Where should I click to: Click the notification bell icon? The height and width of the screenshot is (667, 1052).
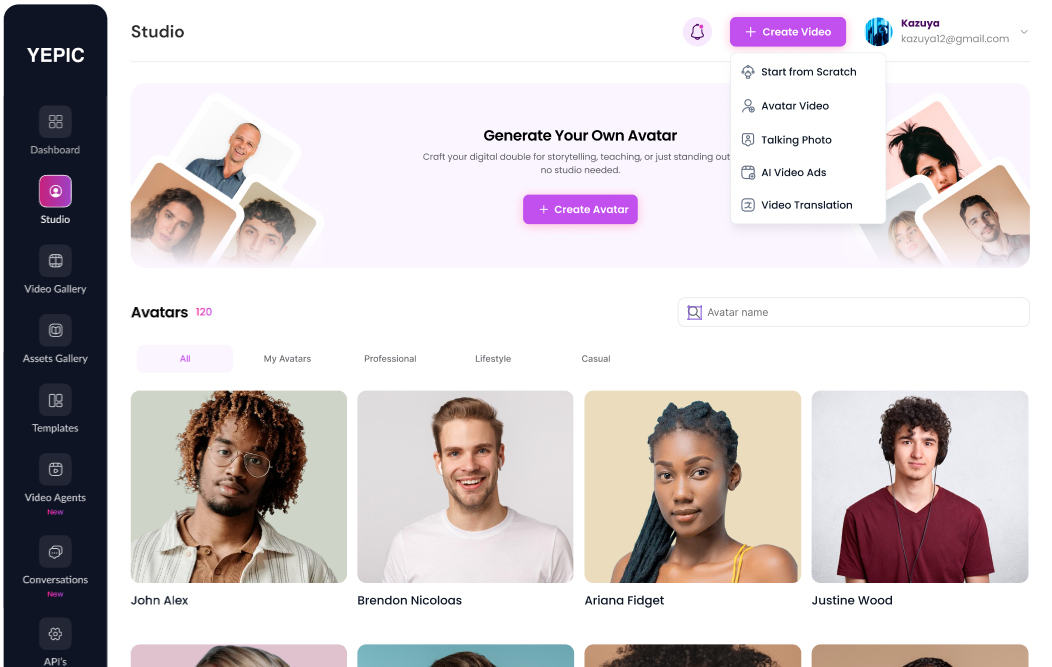(x=697, y=32)
